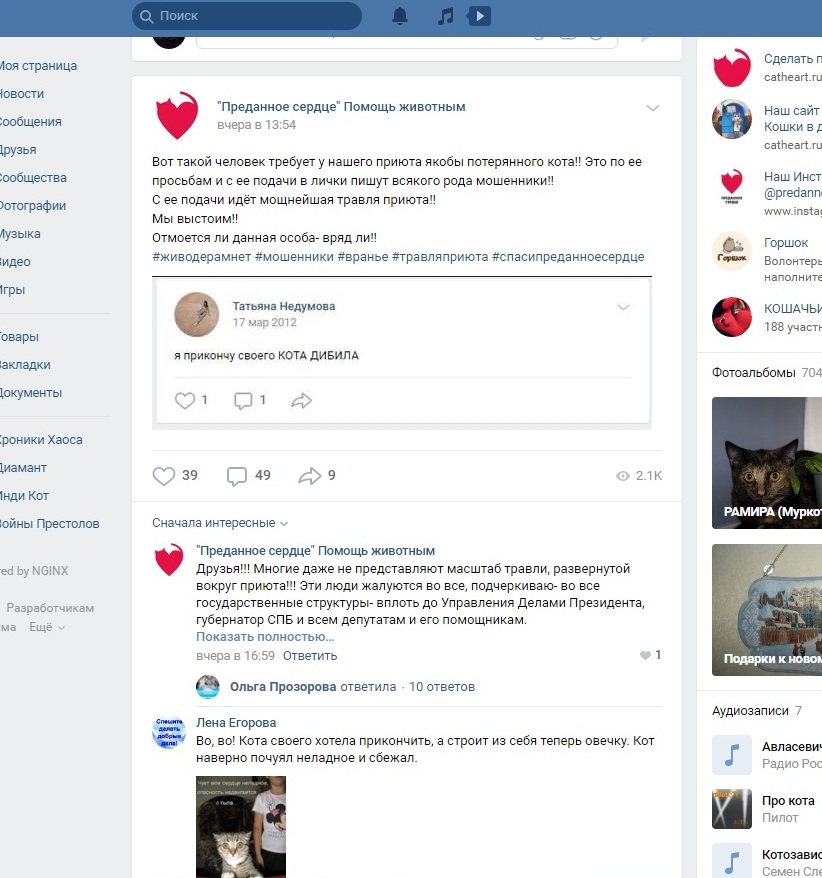Open Аудиозаписи section header

coord(750,711)
